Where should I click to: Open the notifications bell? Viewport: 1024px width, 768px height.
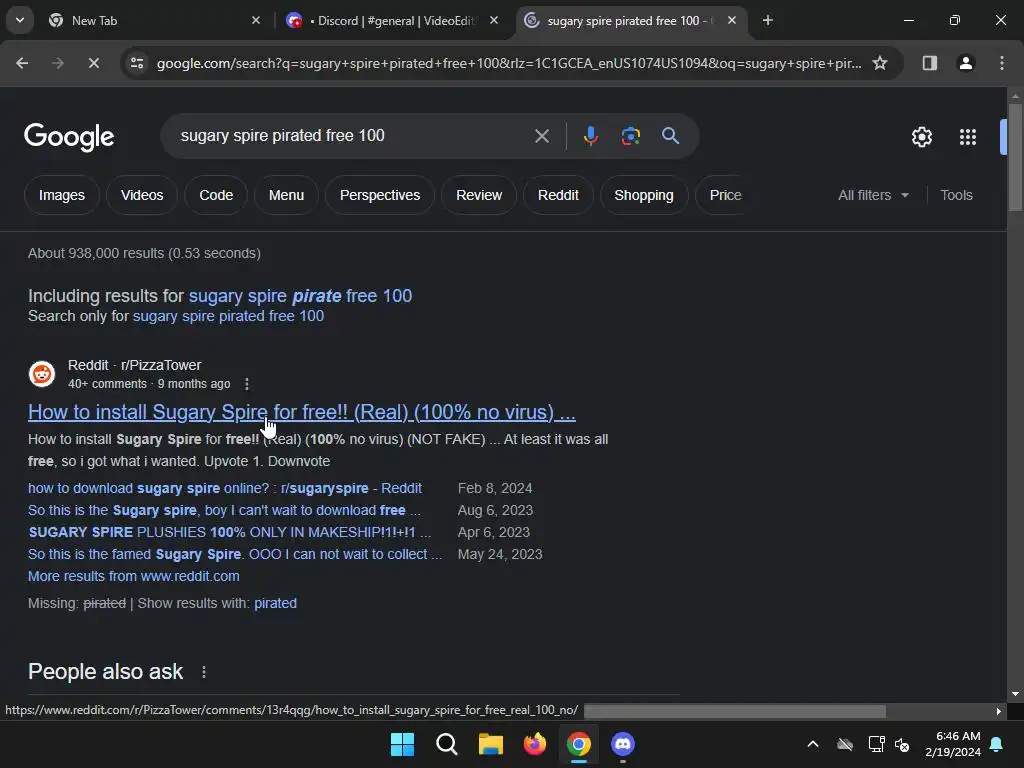click(x=997, y=744)
